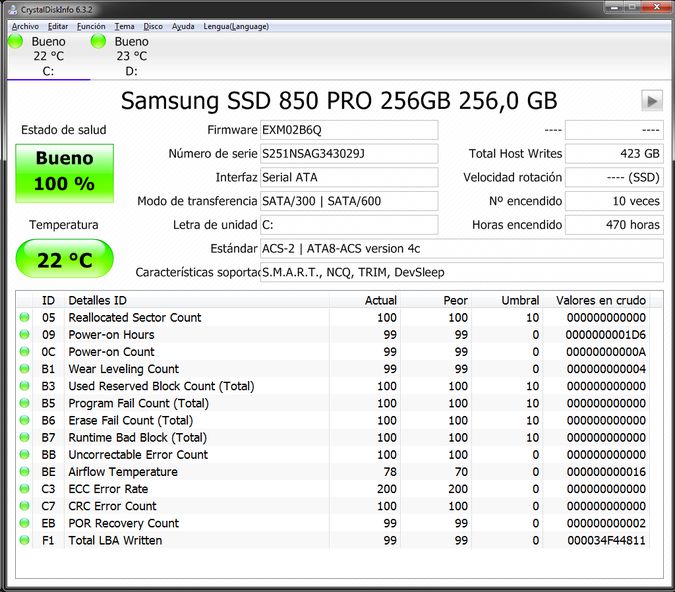Select the Airflow Temperature text
Screen dimensions: 675x592
pos(123,471)
